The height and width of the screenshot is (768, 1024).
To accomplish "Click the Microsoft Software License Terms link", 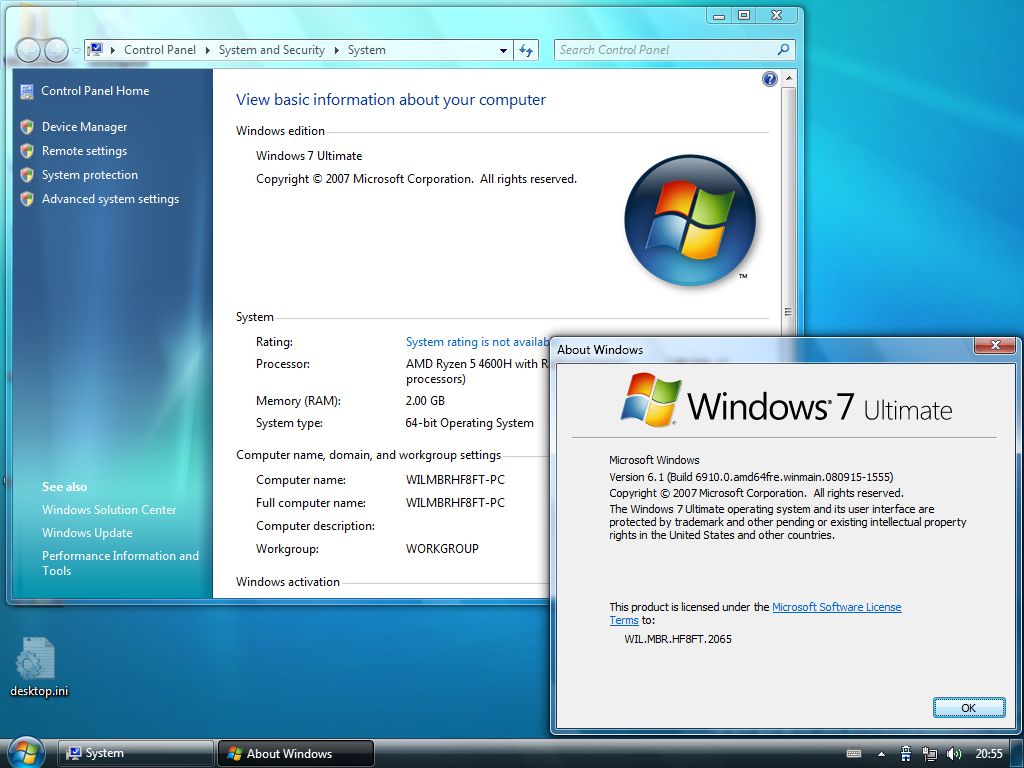I will click(756, 613).
